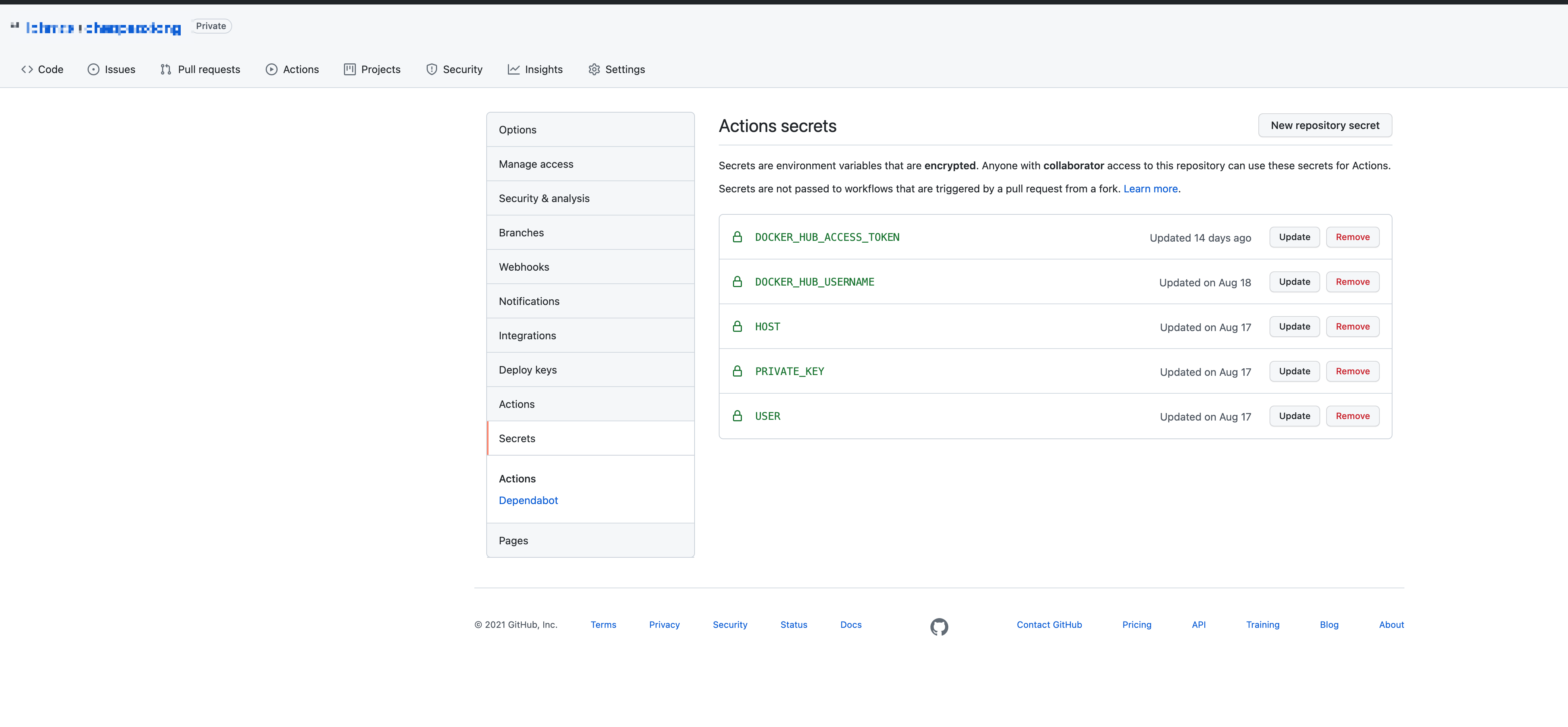
Task: Click the Code tab angle-brackets icon
Action: point(27,69)
